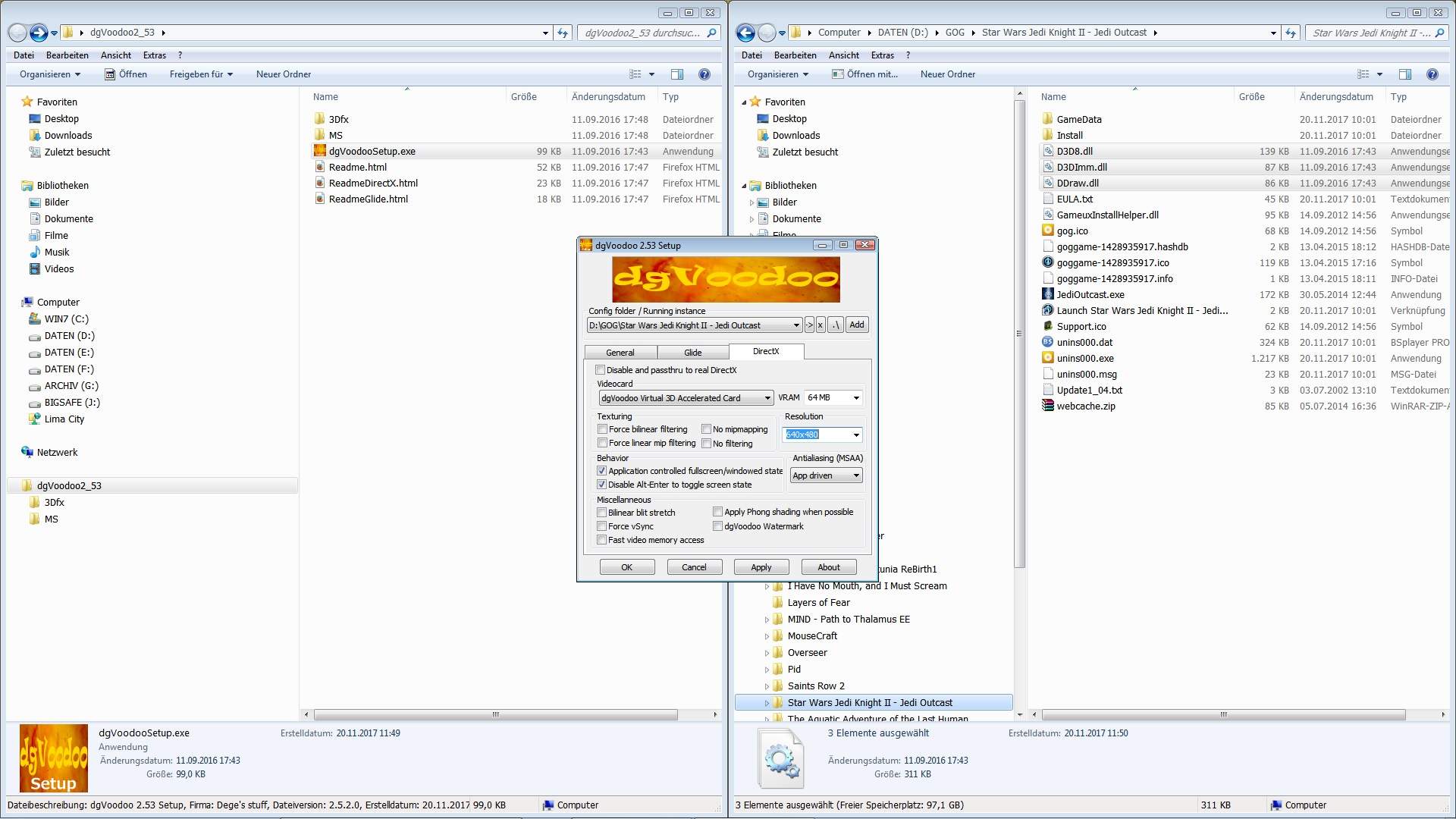Click help icon in left Explorer toolbar
This screenshot has height=819, width=1456.
[704, 74]
